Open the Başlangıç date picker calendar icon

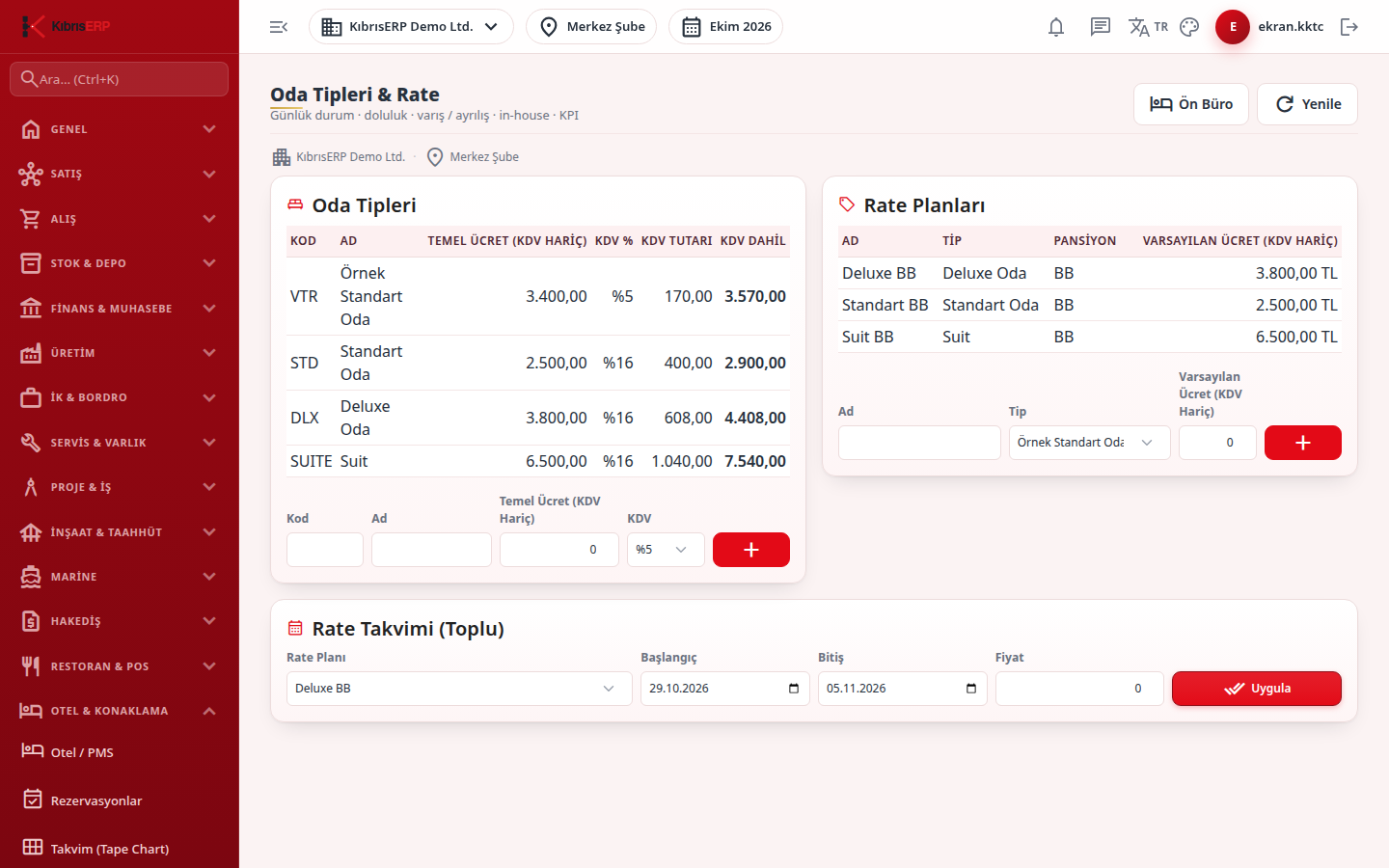794,689
